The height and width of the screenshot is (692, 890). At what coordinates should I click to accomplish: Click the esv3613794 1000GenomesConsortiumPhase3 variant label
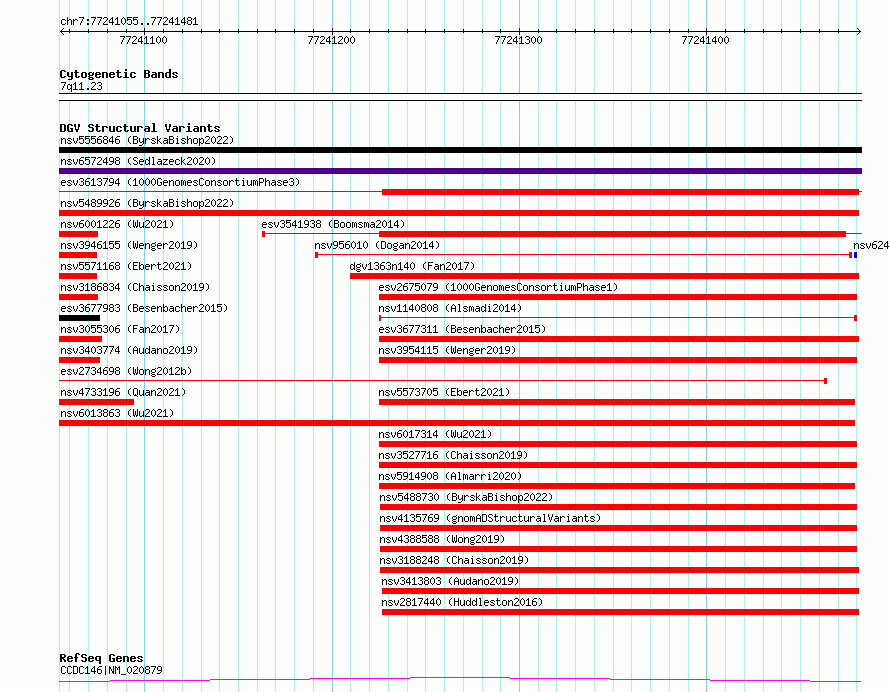(x=179, y=183)
